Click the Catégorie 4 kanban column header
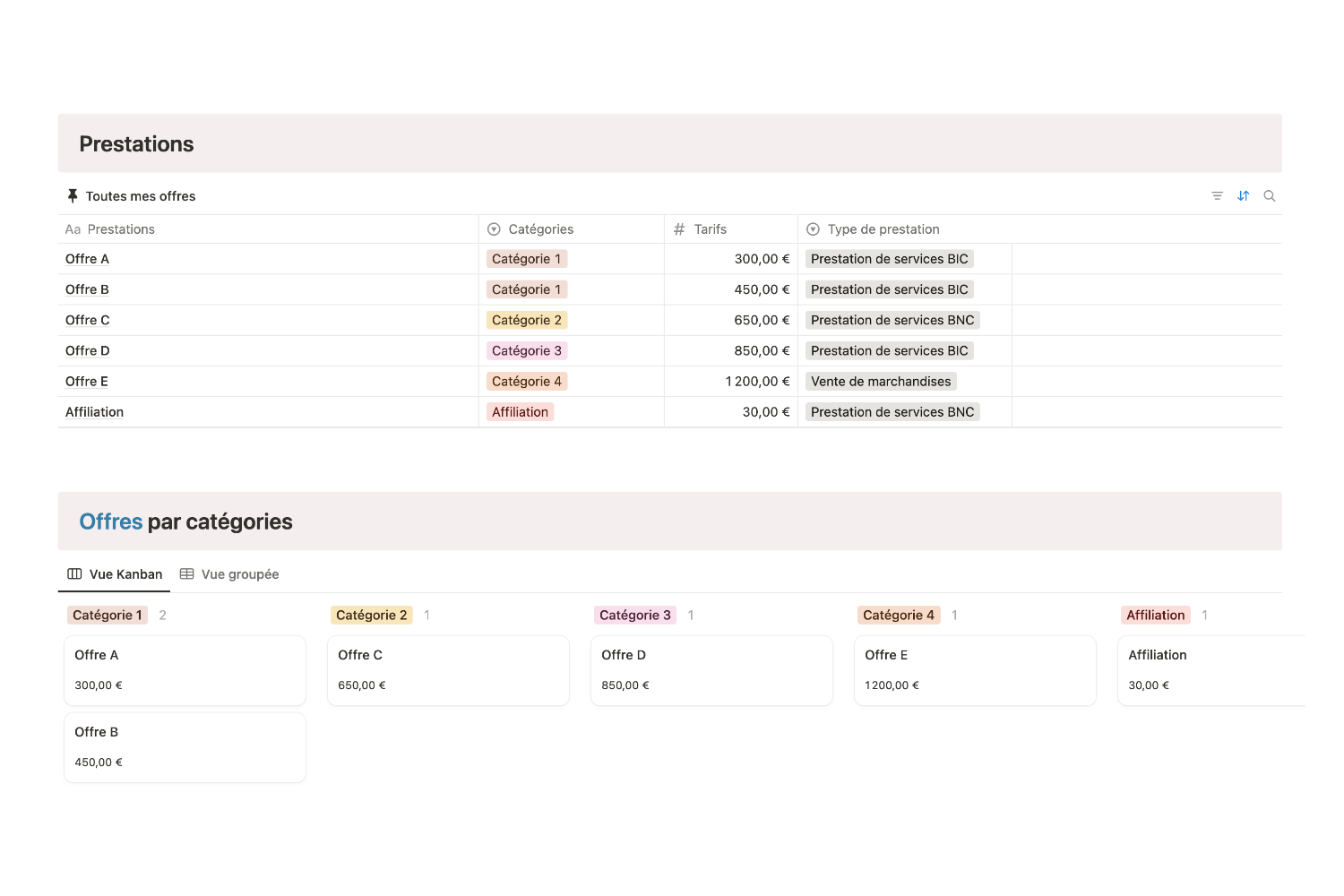 [899, 615]
